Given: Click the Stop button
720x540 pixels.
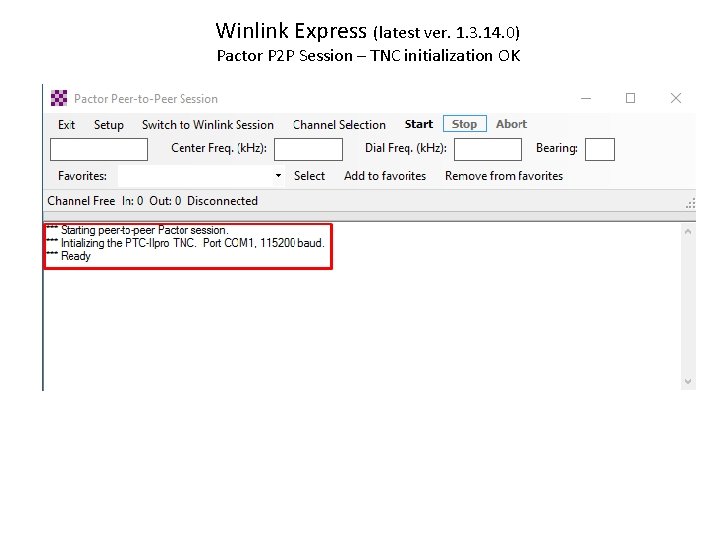Looking at the screenshot, I should pos(465,124).
